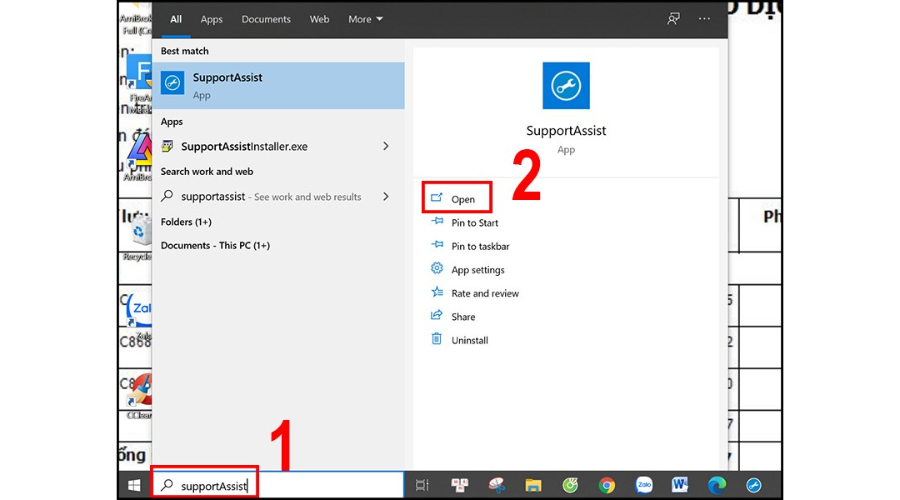Click the 'Best match' heading text
The height and width of the screenshot is (500, 900).
(x=184, y=51)
